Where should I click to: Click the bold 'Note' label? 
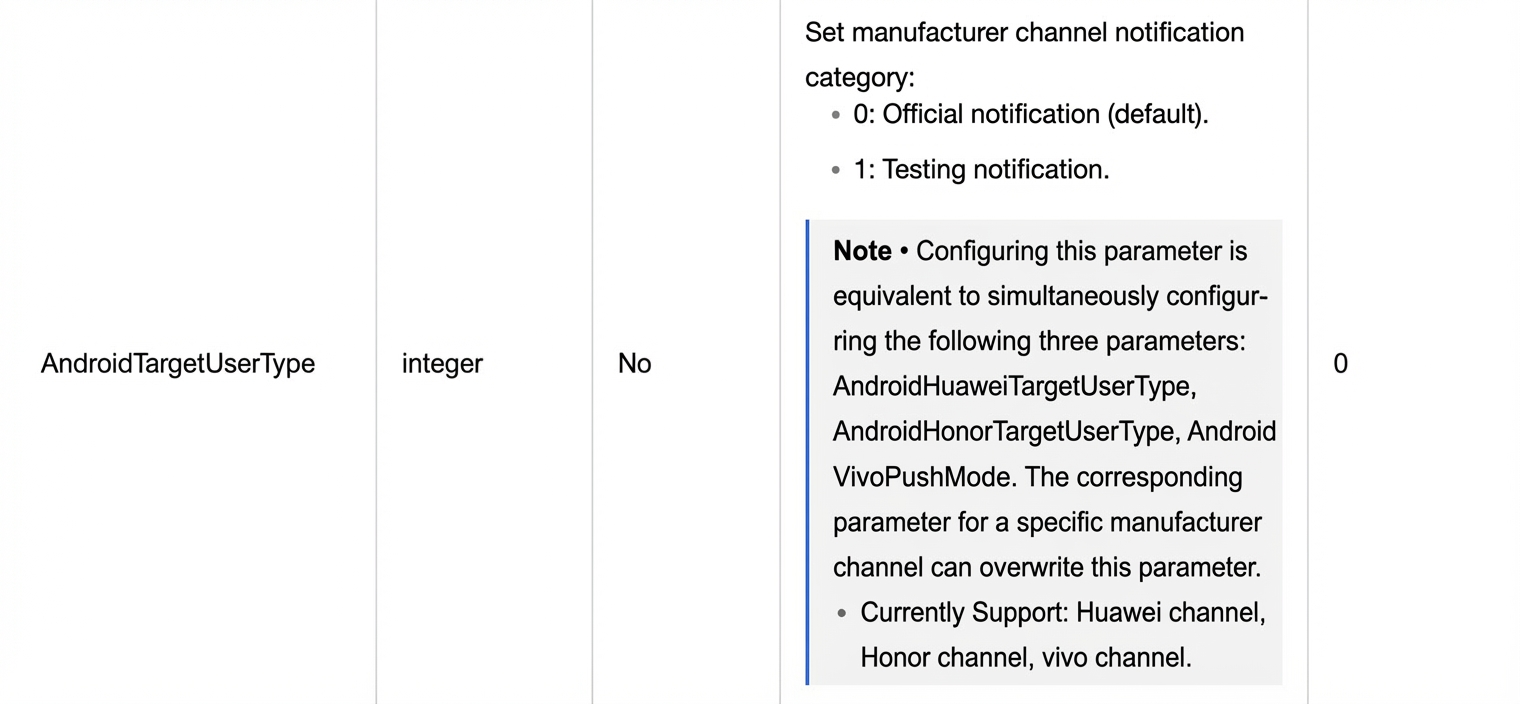tap(862, 250)
